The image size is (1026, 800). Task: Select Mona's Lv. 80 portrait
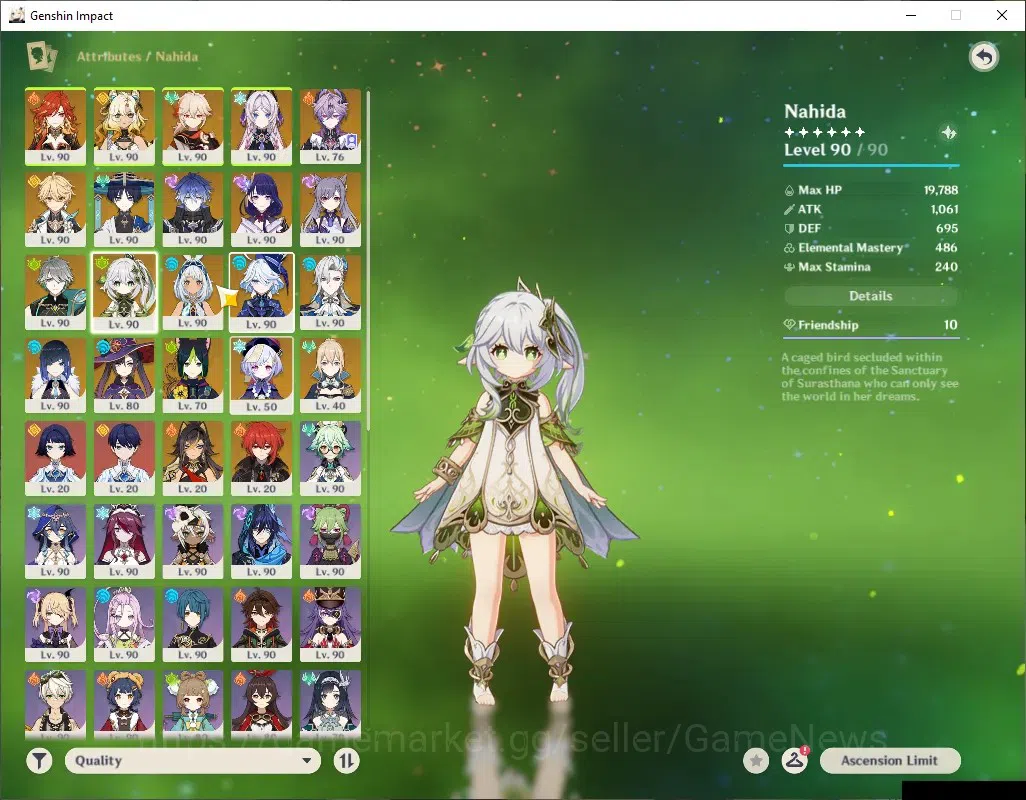pyautogui.click(x=124, y=375)
